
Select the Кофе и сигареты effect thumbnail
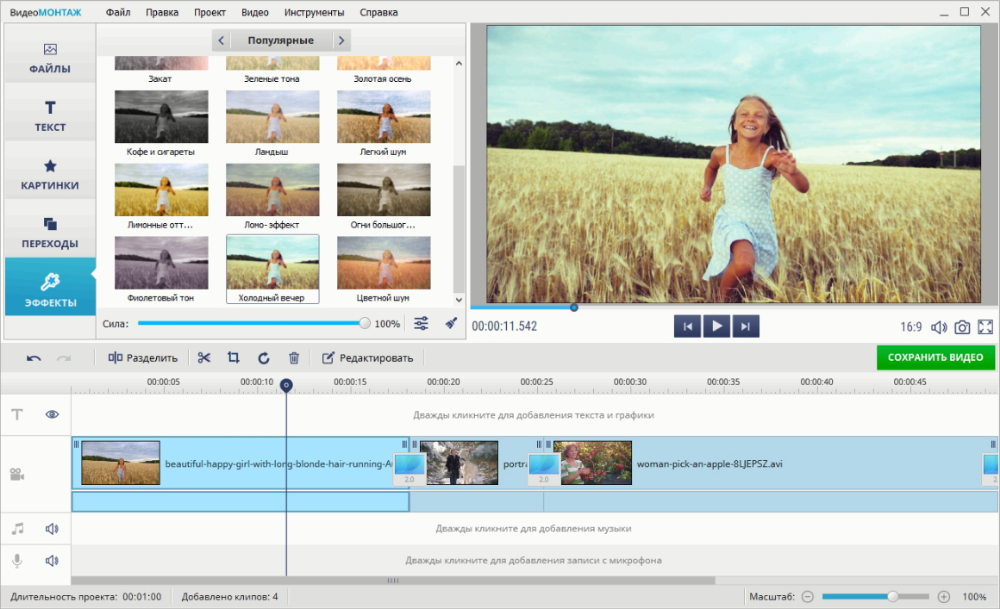tap(161, 118)
